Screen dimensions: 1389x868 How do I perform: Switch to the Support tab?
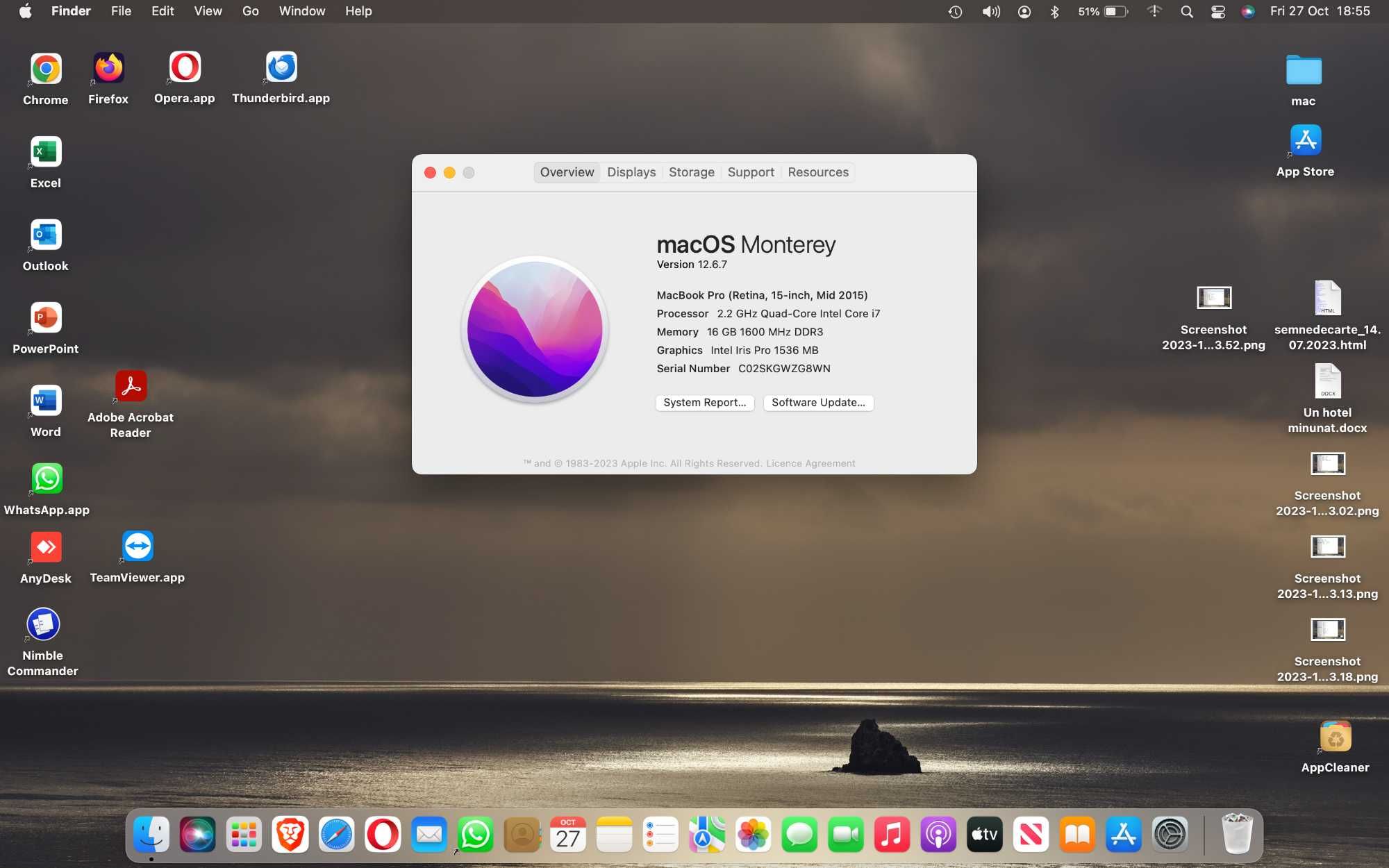751,172
